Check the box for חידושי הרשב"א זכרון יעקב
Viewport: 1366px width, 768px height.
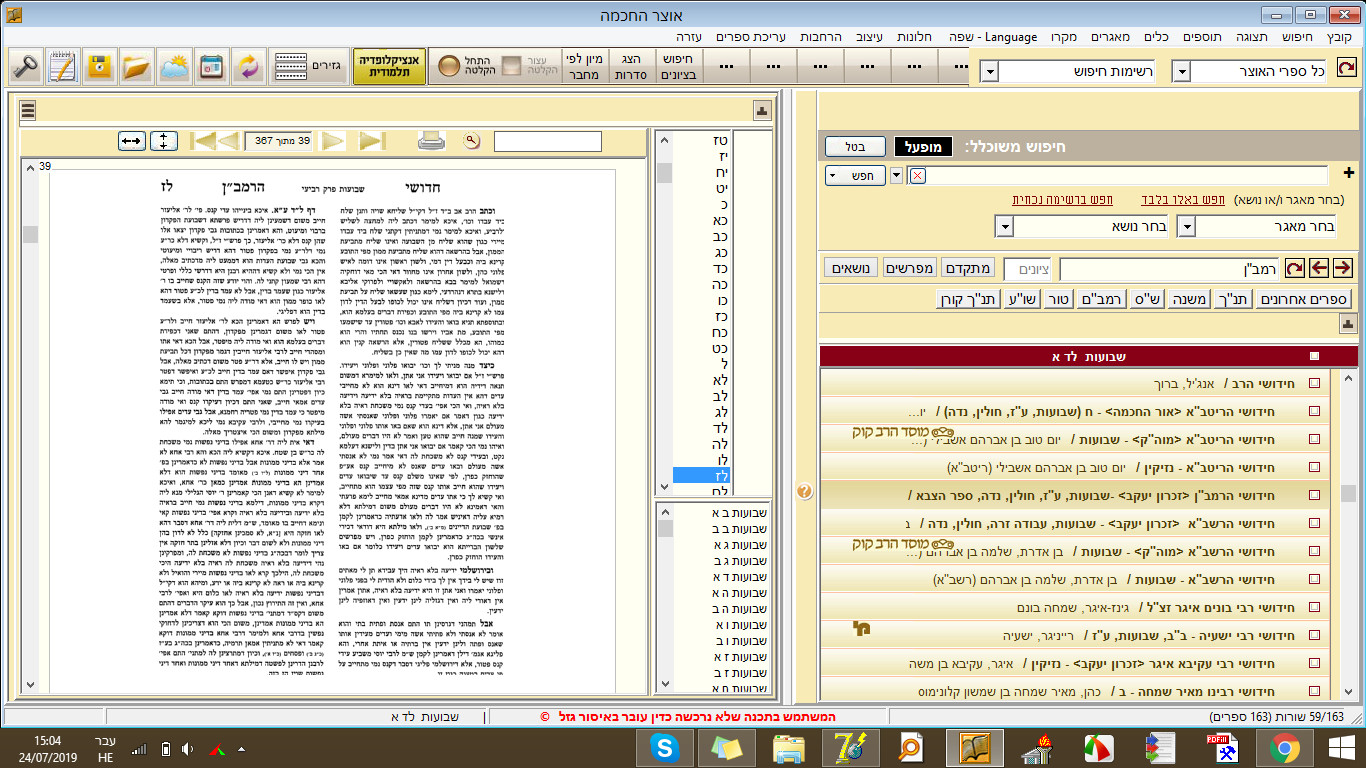[x=1315, y=523]
